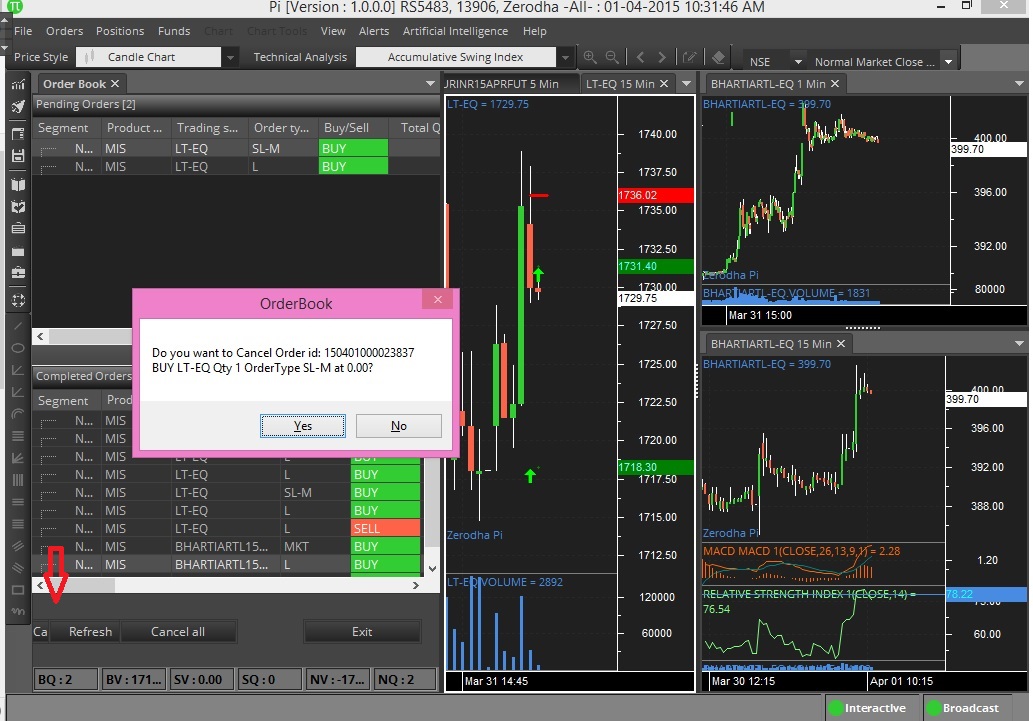
Task: Open the Accumulative Swing Index dropdown
Action: pos(565,57)
